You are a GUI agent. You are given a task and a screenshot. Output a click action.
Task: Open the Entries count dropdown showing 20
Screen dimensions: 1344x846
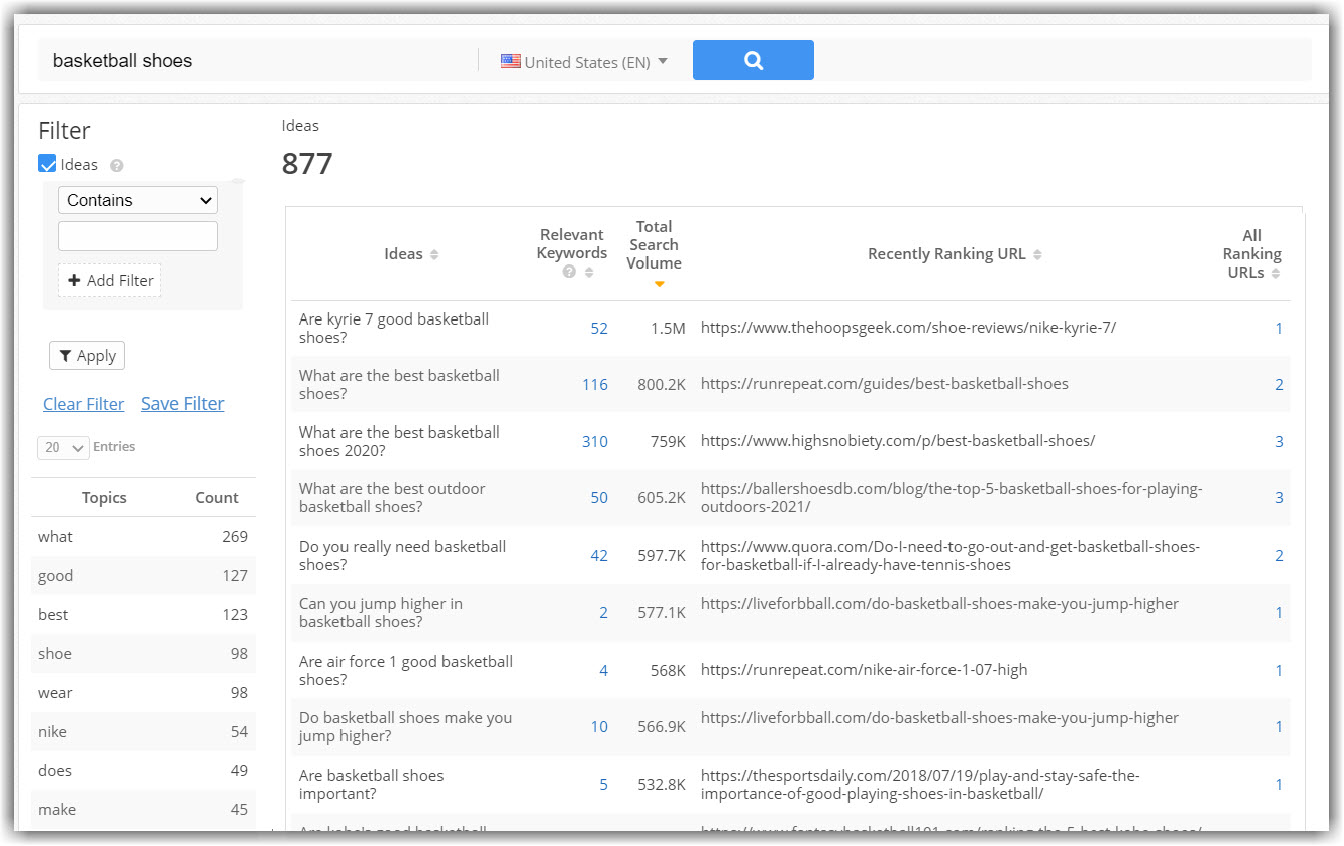click(62, 447)
